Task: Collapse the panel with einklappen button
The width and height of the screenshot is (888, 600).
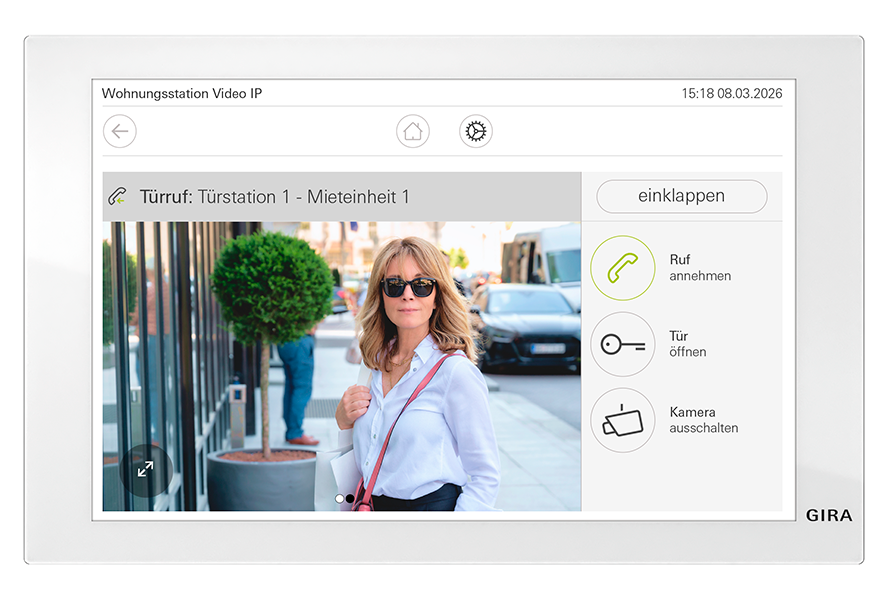Action: point(681,196)
